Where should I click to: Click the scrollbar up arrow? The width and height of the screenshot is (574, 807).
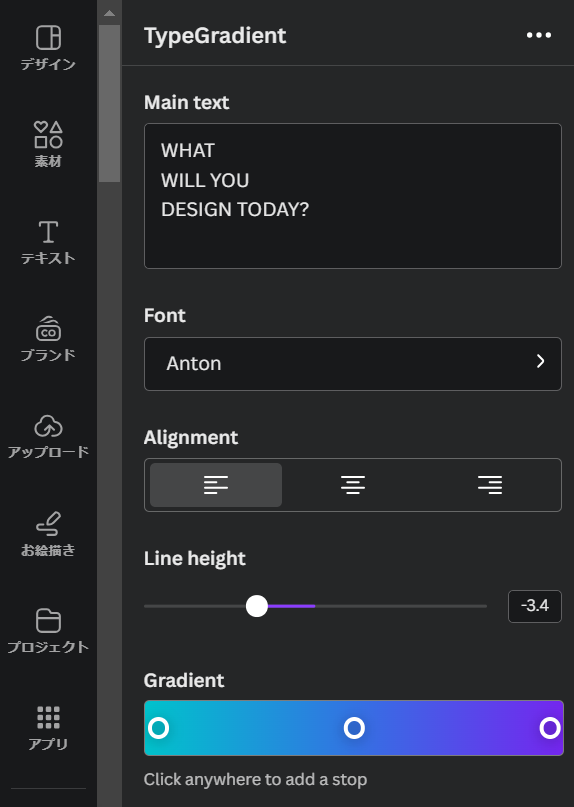[x=109, y=13]
